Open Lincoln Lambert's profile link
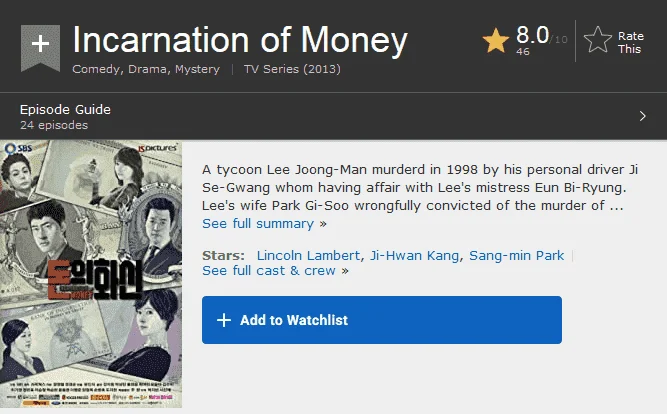Image resolution: width=667 pixels, height=414 pixels. (308, 255)
